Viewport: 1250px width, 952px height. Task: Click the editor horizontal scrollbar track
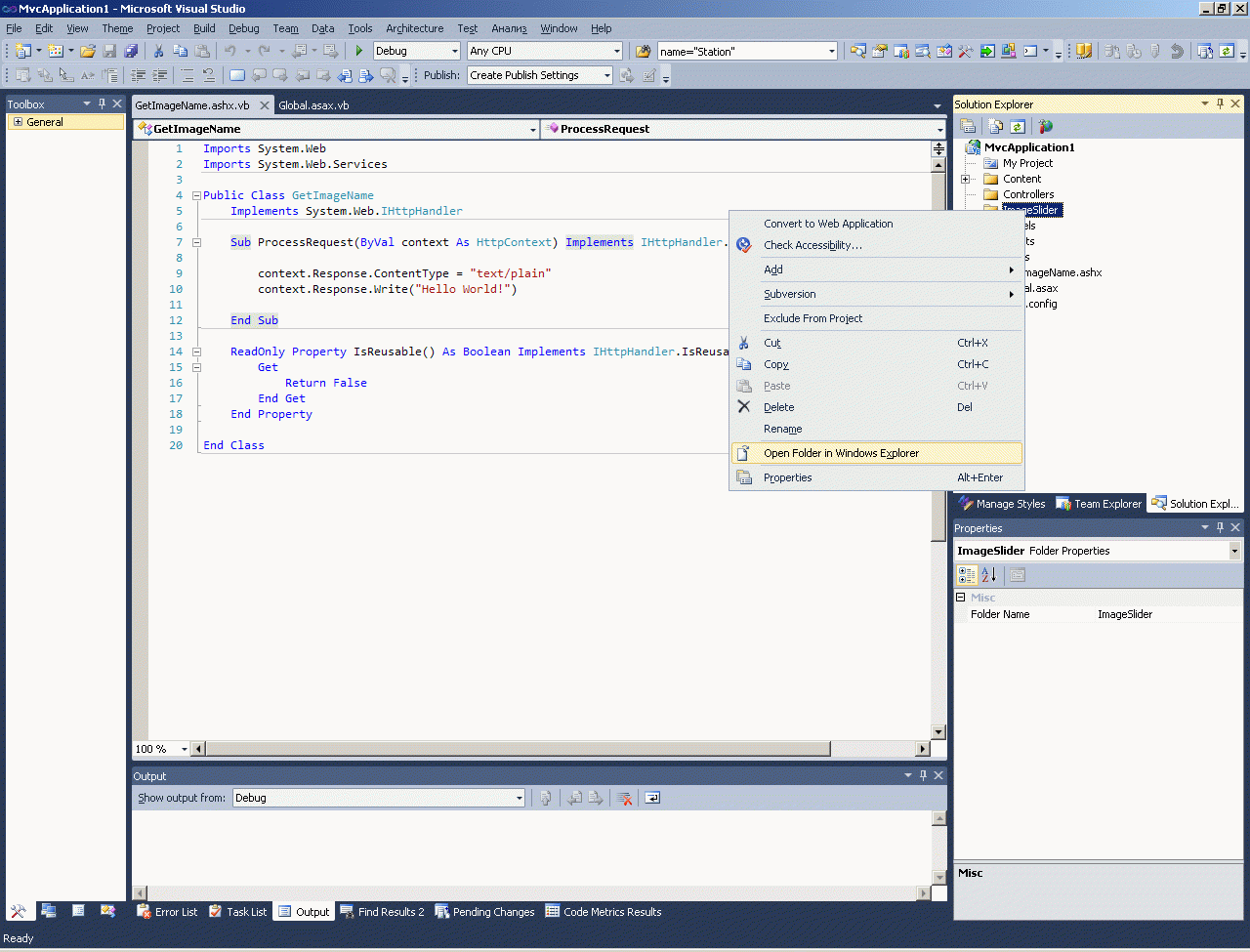[872, 749]
